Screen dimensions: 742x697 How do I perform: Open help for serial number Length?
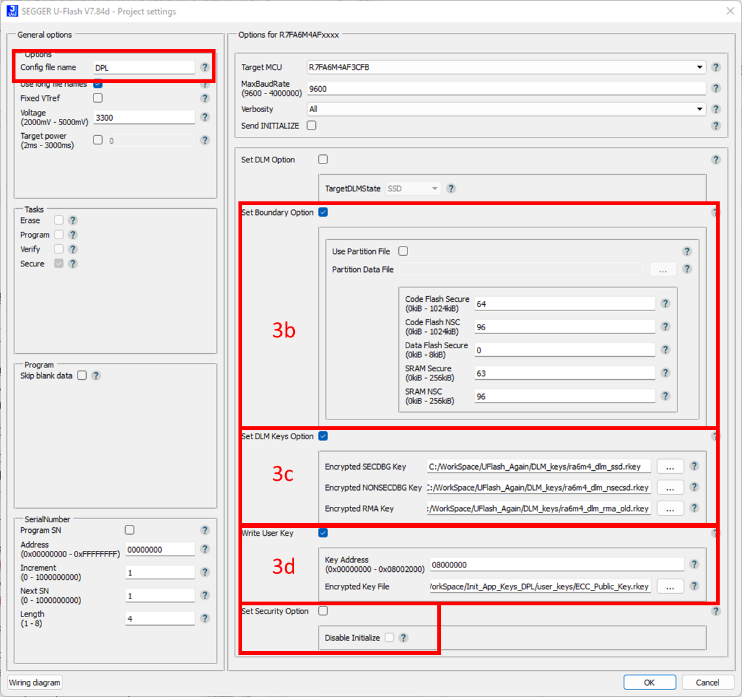204,618
